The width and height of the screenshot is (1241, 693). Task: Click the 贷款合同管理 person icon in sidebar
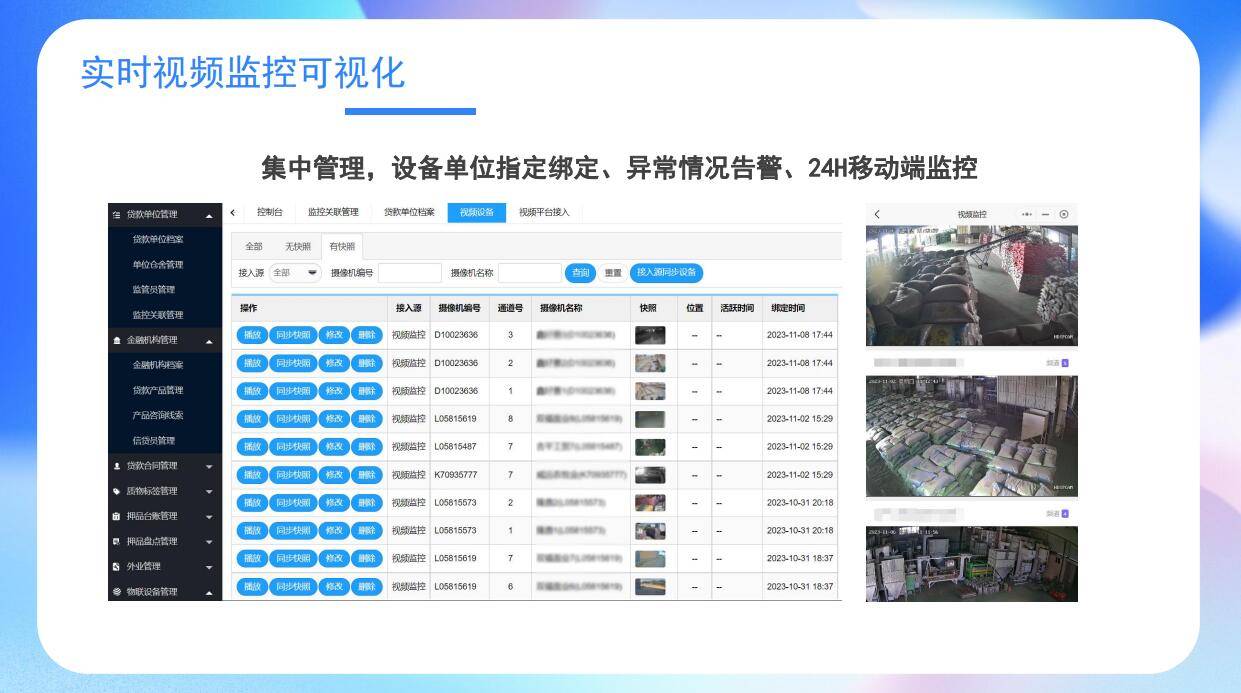(117, 466)
